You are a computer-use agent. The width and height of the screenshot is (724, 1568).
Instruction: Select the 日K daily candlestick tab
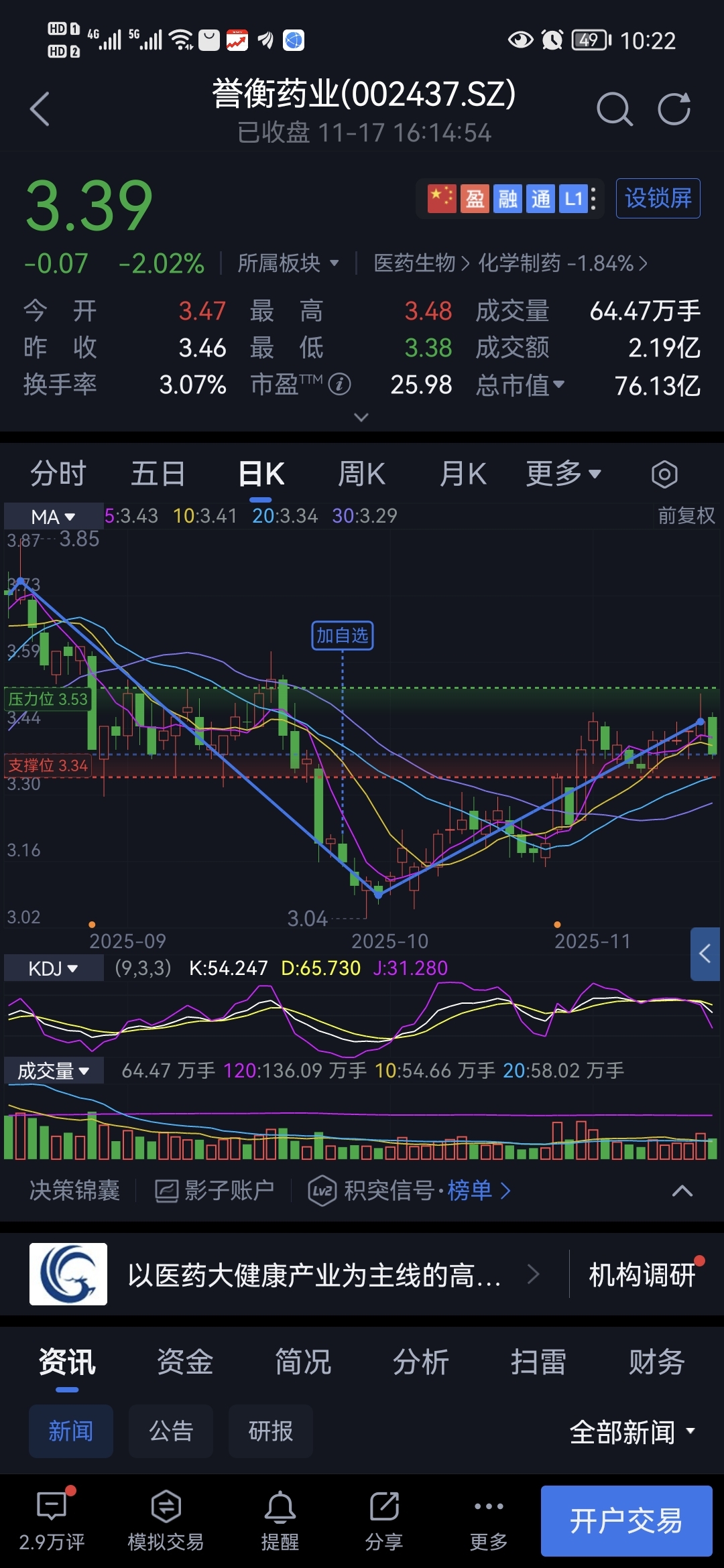tap(261, 474)
